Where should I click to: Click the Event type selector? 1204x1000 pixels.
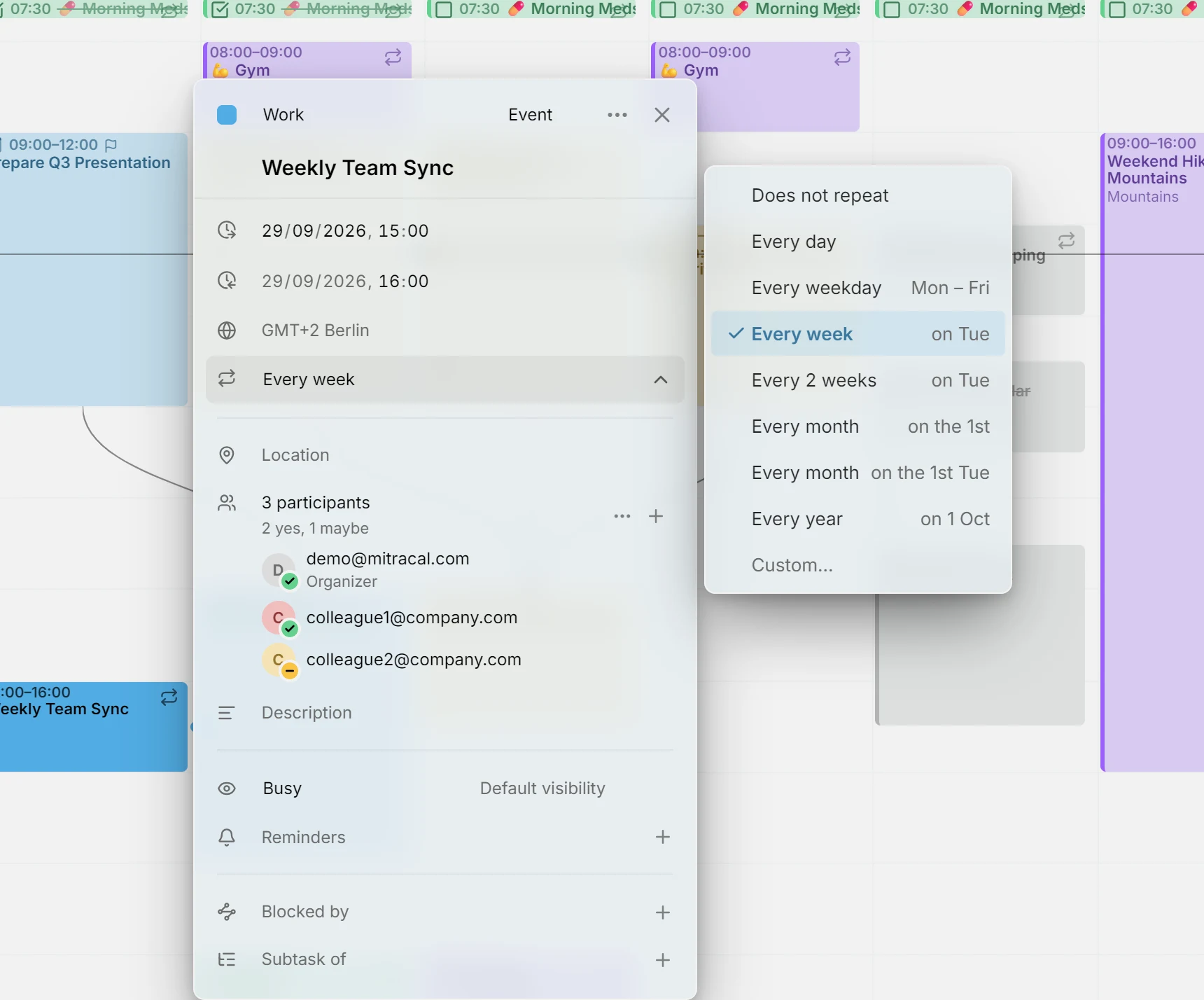pyautogui.click(x=530, y=115)
